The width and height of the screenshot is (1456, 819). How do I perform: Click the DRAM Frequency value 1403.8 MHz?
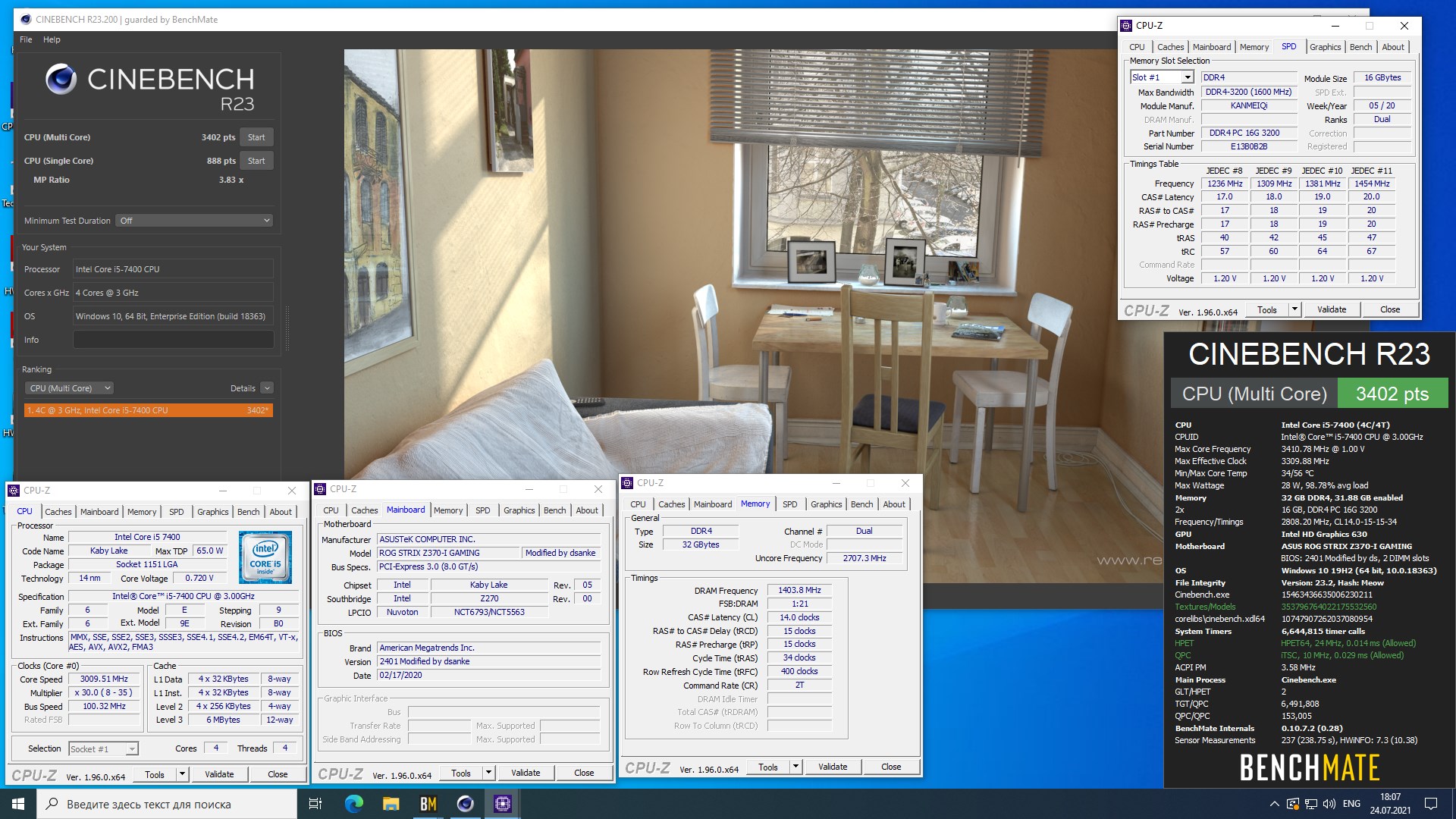[799, 590]
